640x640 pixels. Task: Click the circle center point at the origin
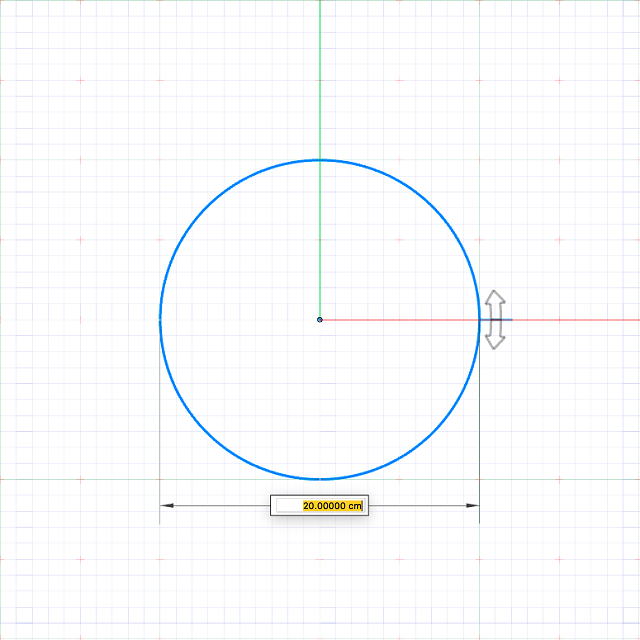click(x=320, y=320)
